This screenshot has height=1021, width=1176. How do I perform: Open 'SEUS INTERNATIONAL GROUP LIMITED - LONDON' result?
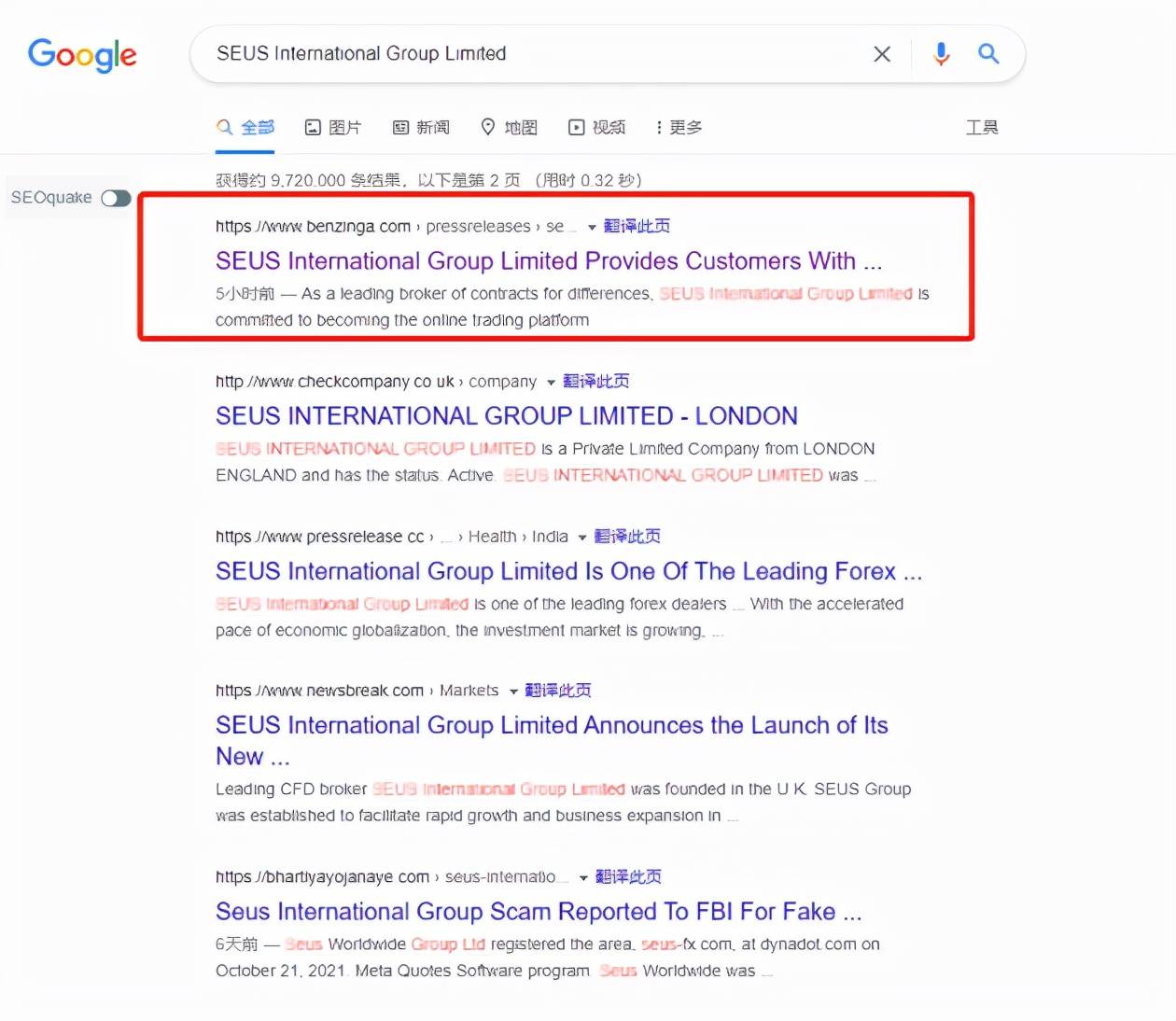(x=507, y=416)
